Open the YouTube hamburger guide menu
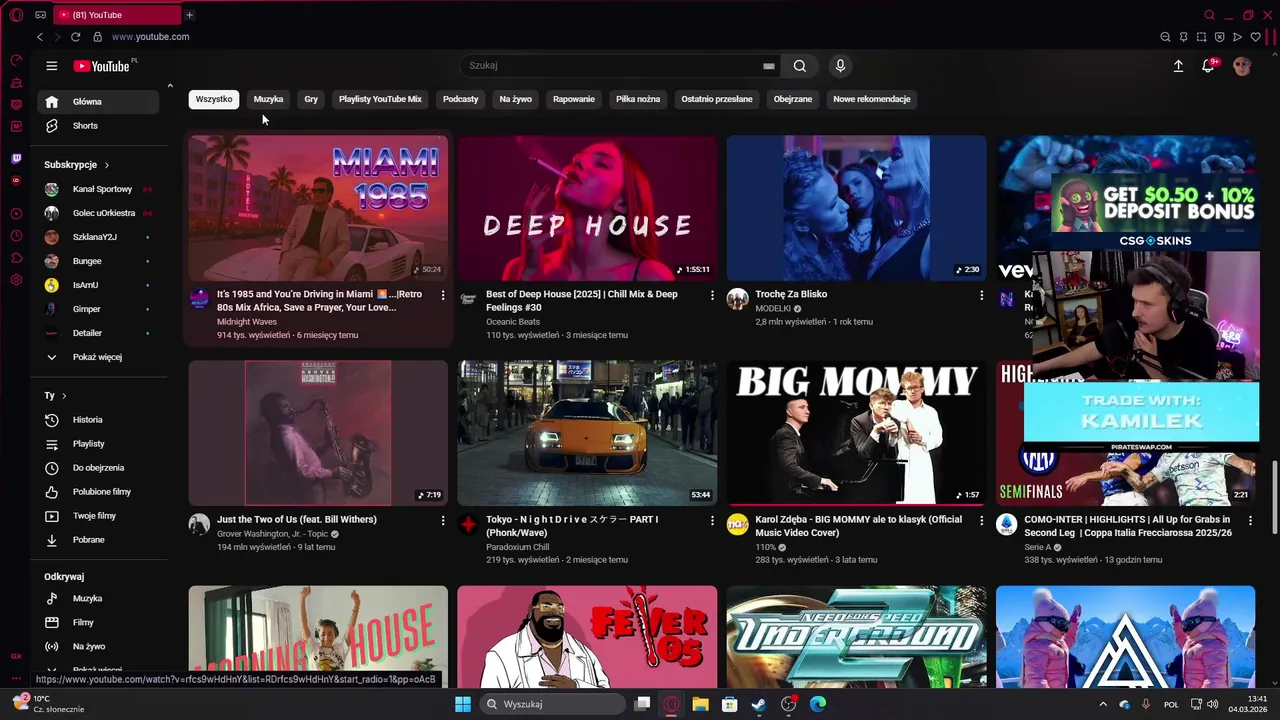The height and width of the screenshot is (720, 1280). (52, 66)
